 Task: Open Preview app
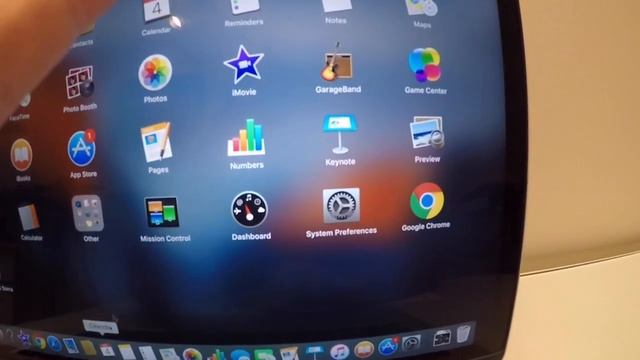pyautogui.click(x=427, y=133)
